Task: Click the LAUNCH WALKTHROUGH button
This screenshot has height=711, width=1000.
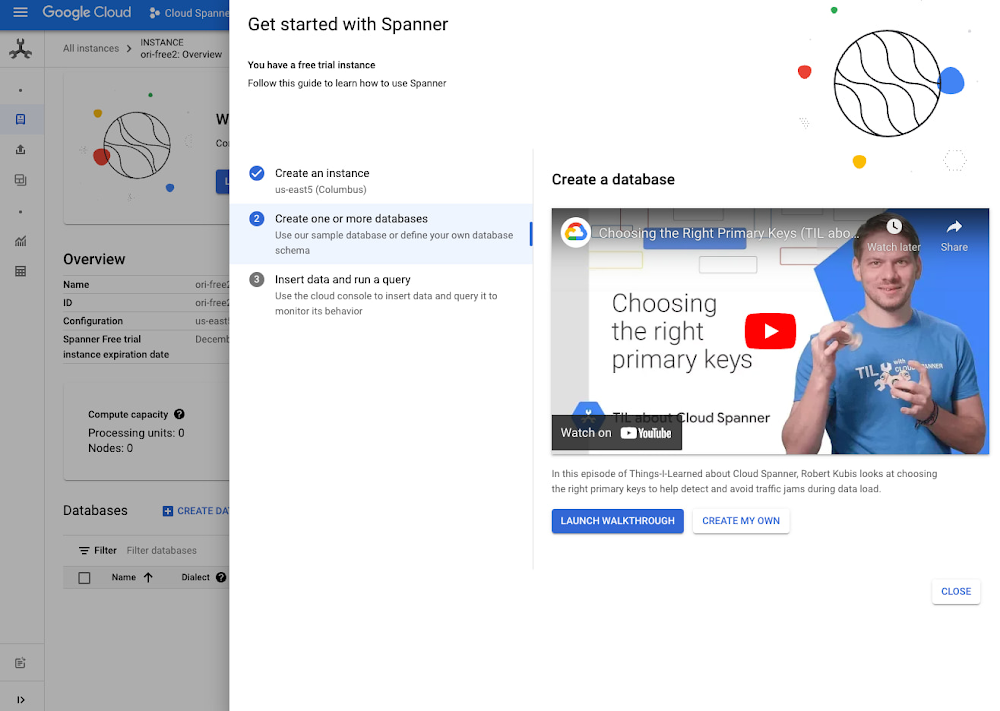Action: click(x=617, y=521)
